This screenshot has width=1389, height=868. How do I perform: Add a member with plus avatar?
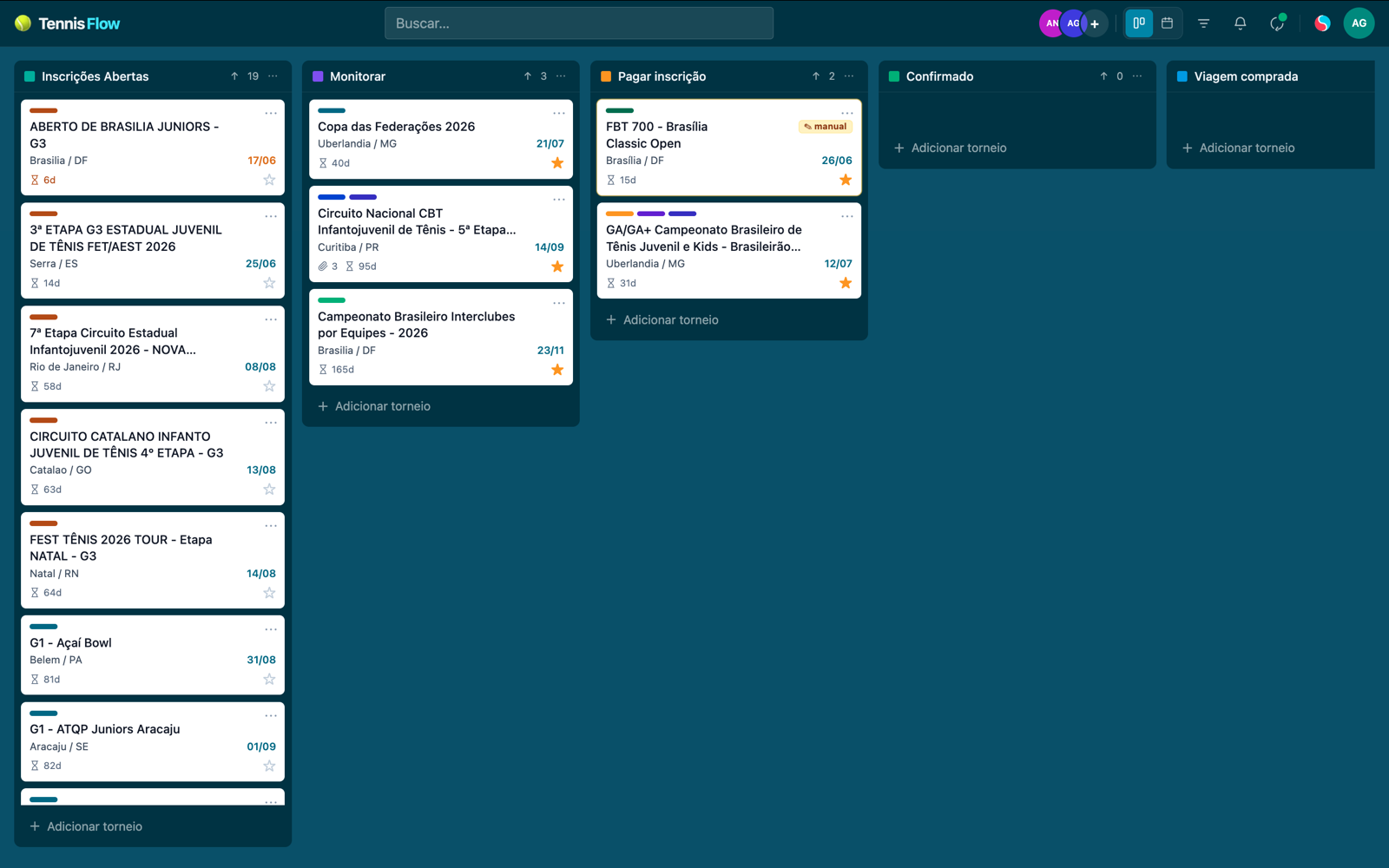pyautogui.click(x=1095, y=23)
